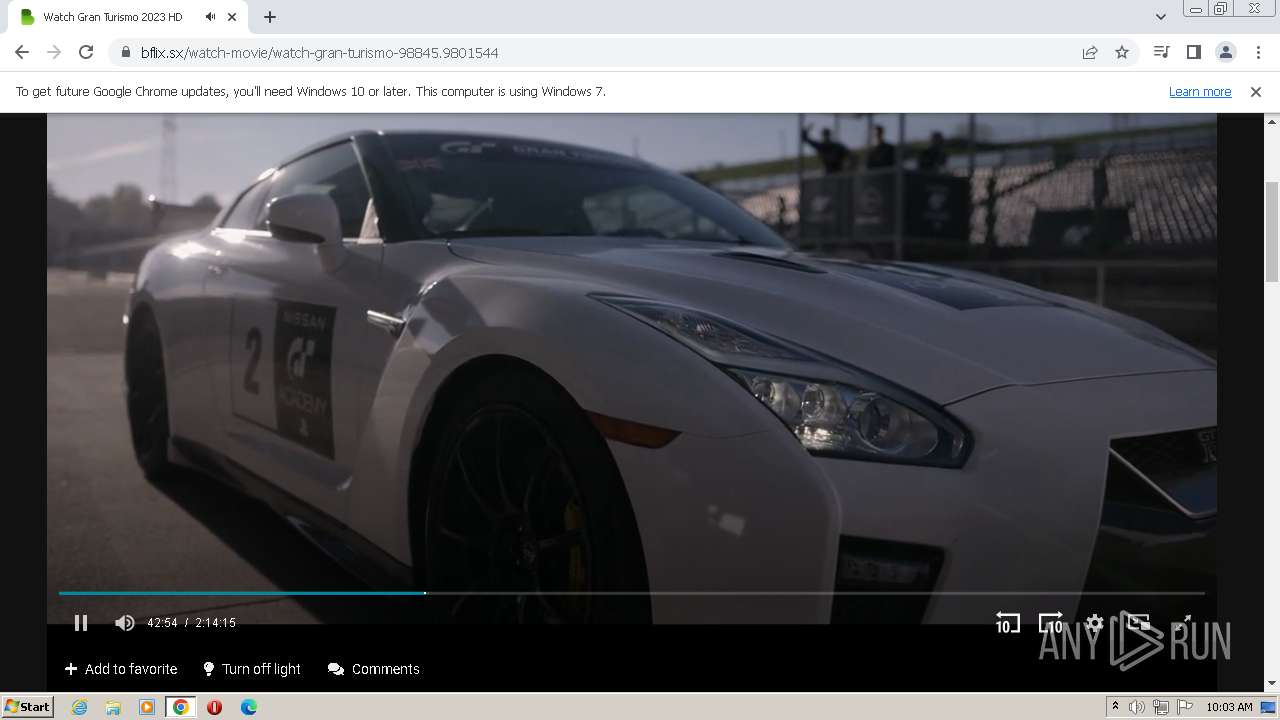This screenshot has height=720, width=1280.
Task: Dismiss the Chrome update notice
Action: (x=1256, y=91)
